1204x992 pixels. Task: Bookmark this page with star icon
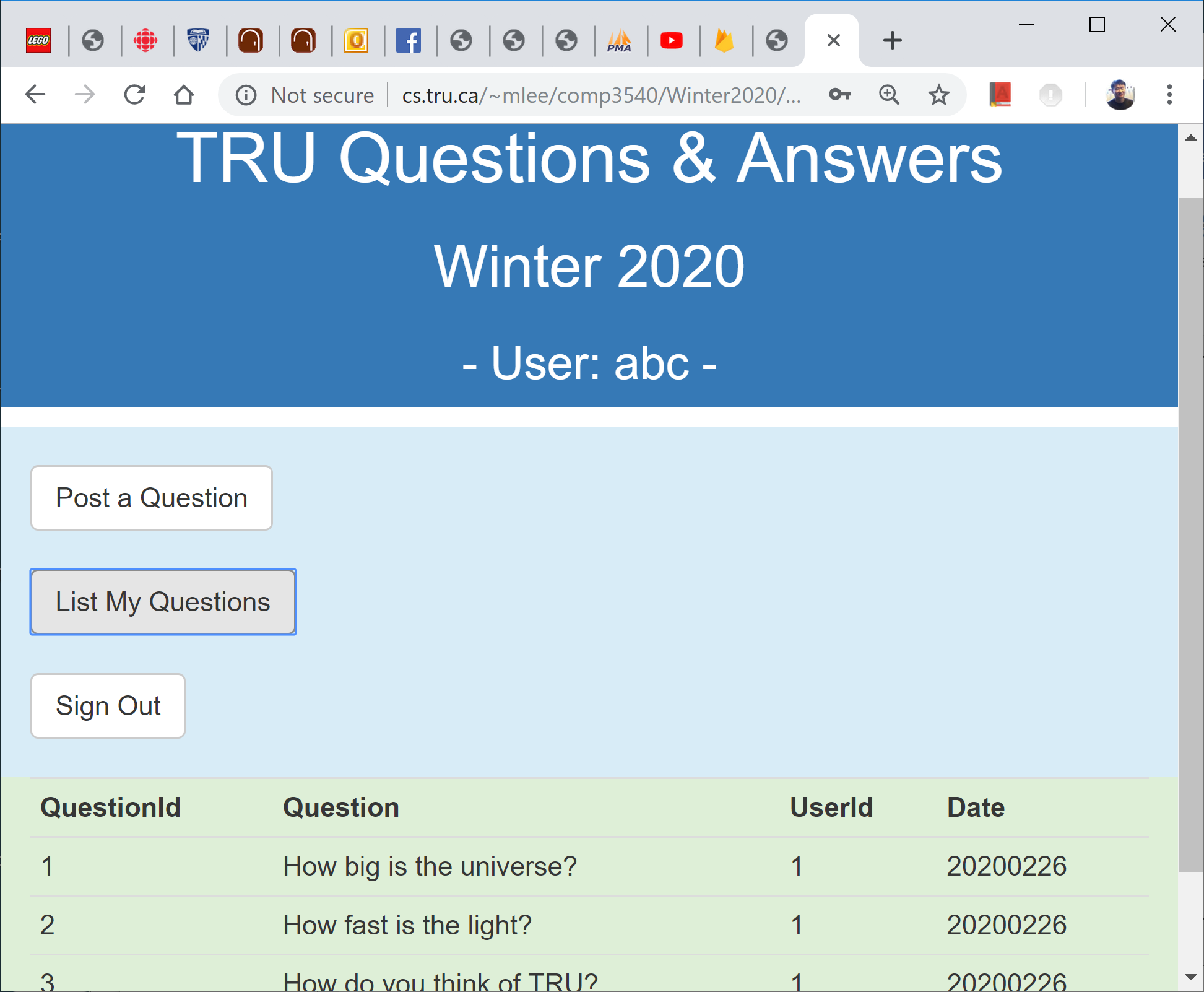(x=938, y=95)
